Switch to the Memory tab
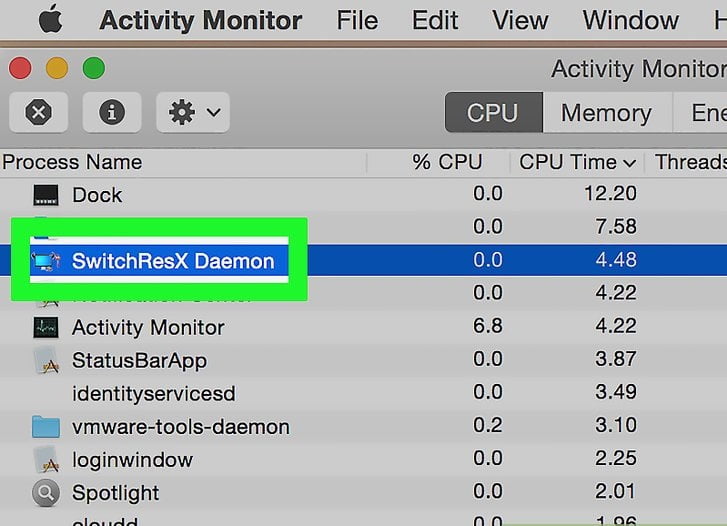727x526 pixels. point(606,113)
